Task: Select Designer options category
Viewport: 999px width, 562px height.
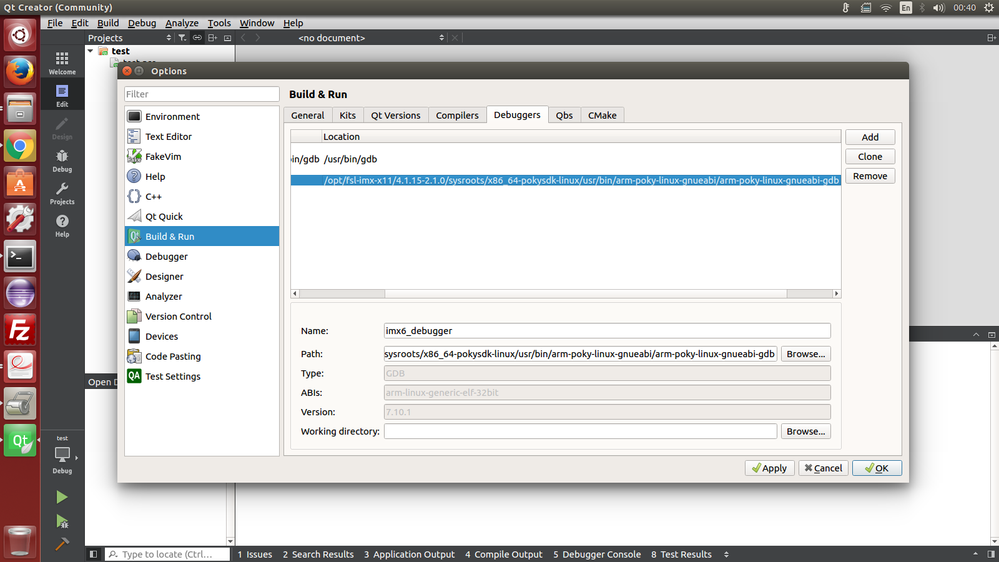Action: tap(202, 276)
